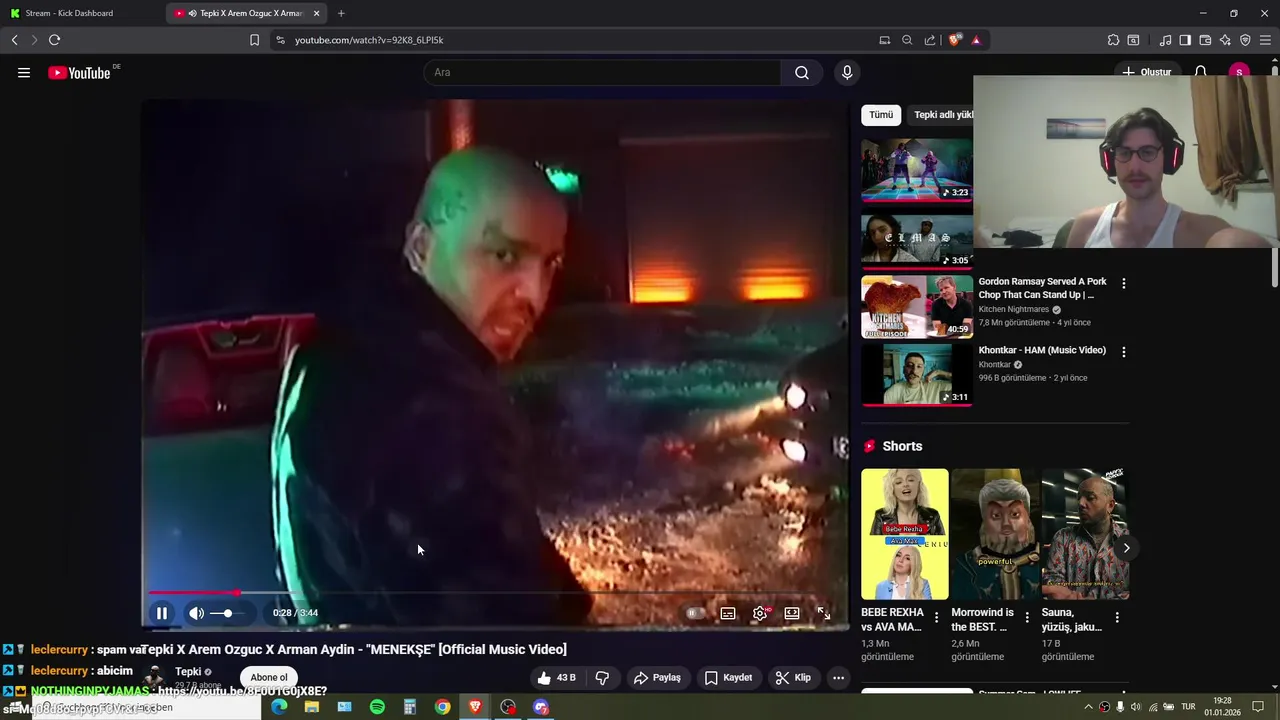Open browser extensions puzzle icon

tap(1113, 40)
